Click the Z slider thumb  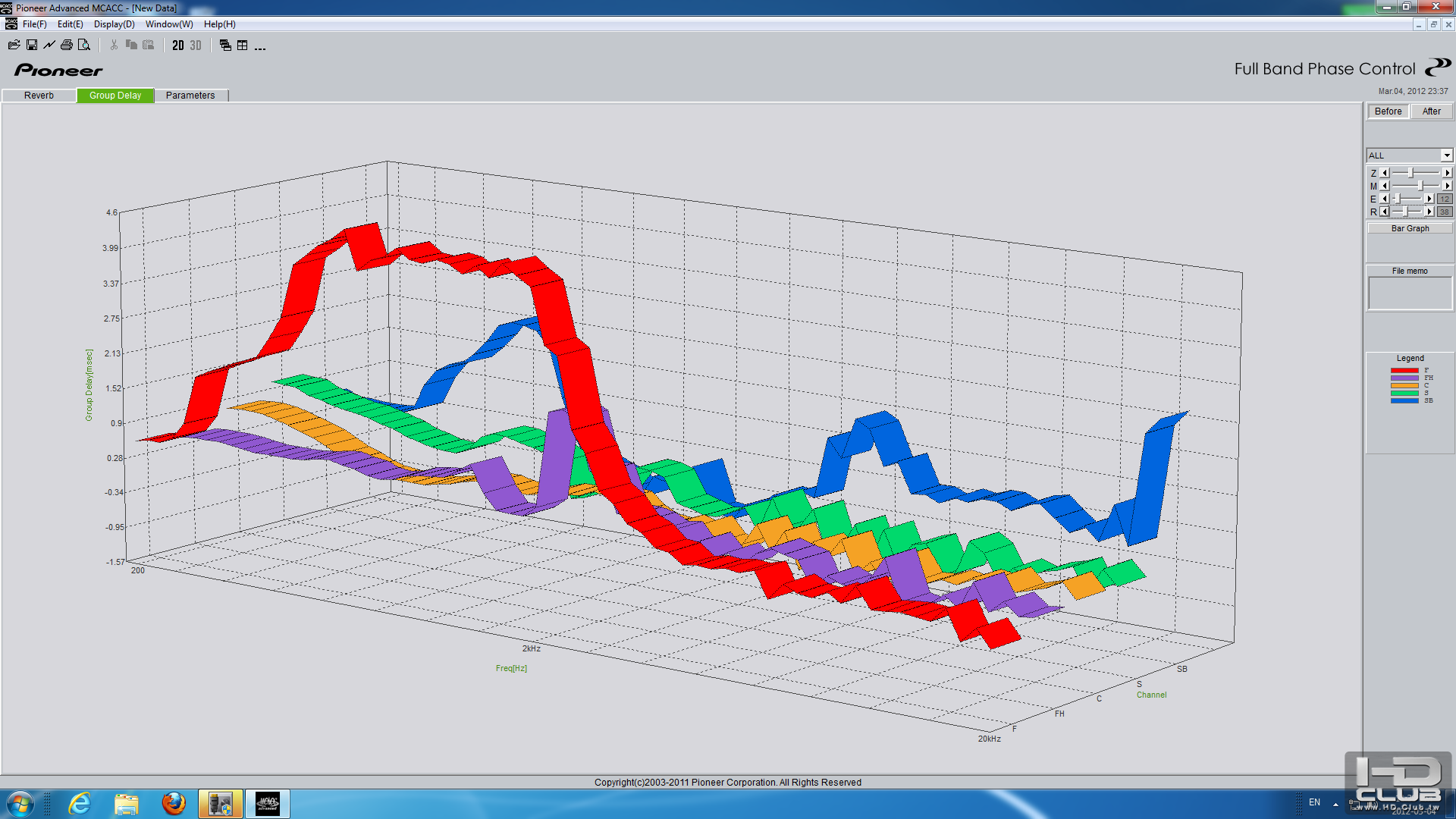[x=1410, y=173]
